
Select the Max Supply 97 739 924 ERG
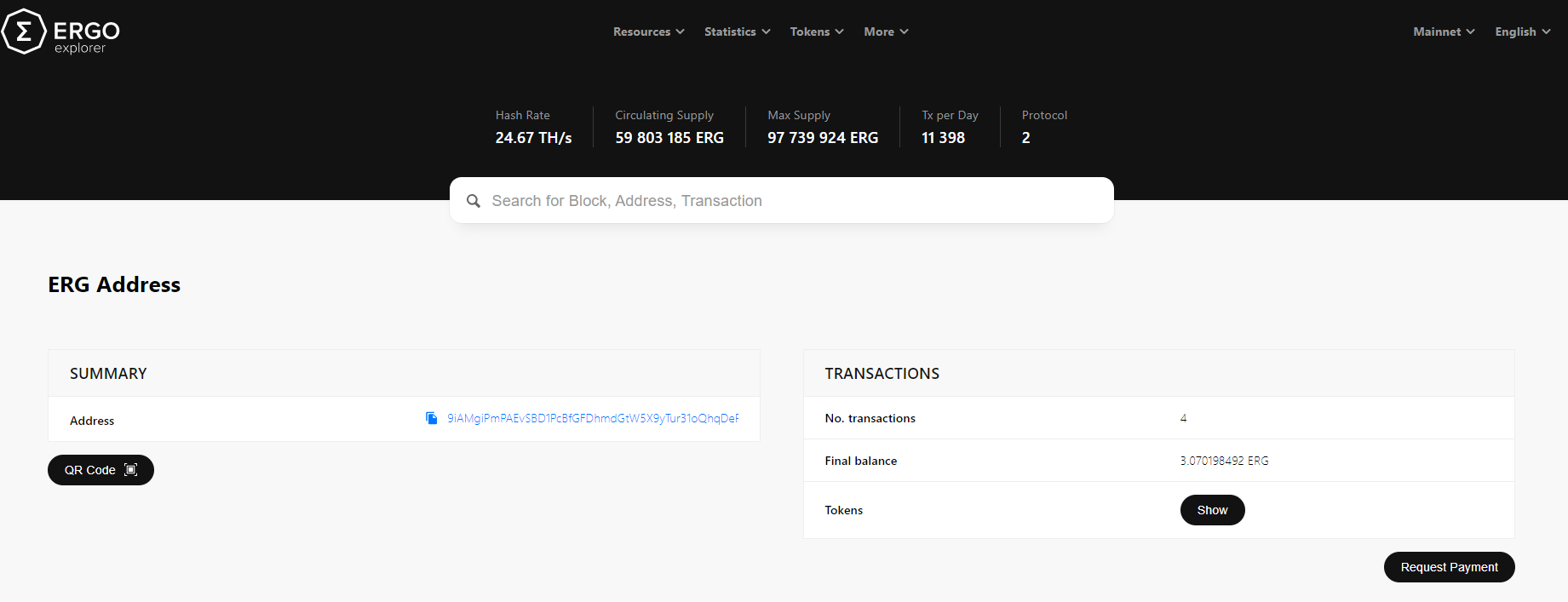(823, 138)
